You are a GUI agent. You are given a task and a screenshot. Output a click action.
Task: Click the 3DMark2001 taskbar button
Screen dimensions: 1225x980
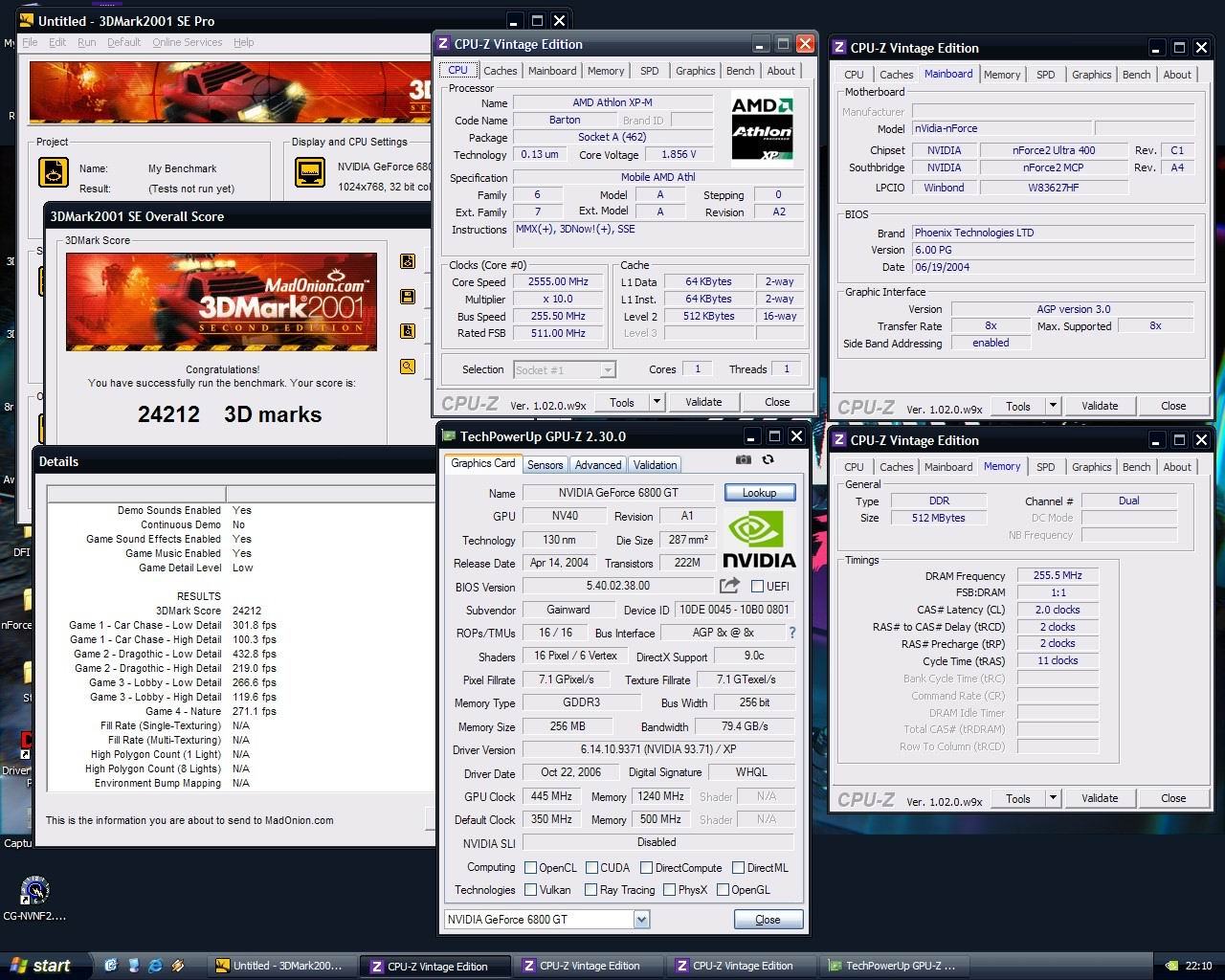pos(282,966)
